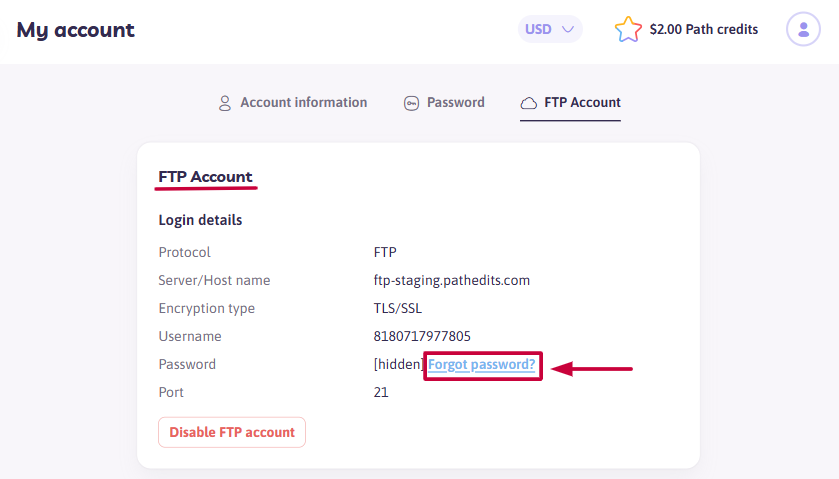Image resolution: width=839 pixels, height=479 pixels.
Task: Click the cloud icon beside FTP Account tab
Action: pos(529,103)
